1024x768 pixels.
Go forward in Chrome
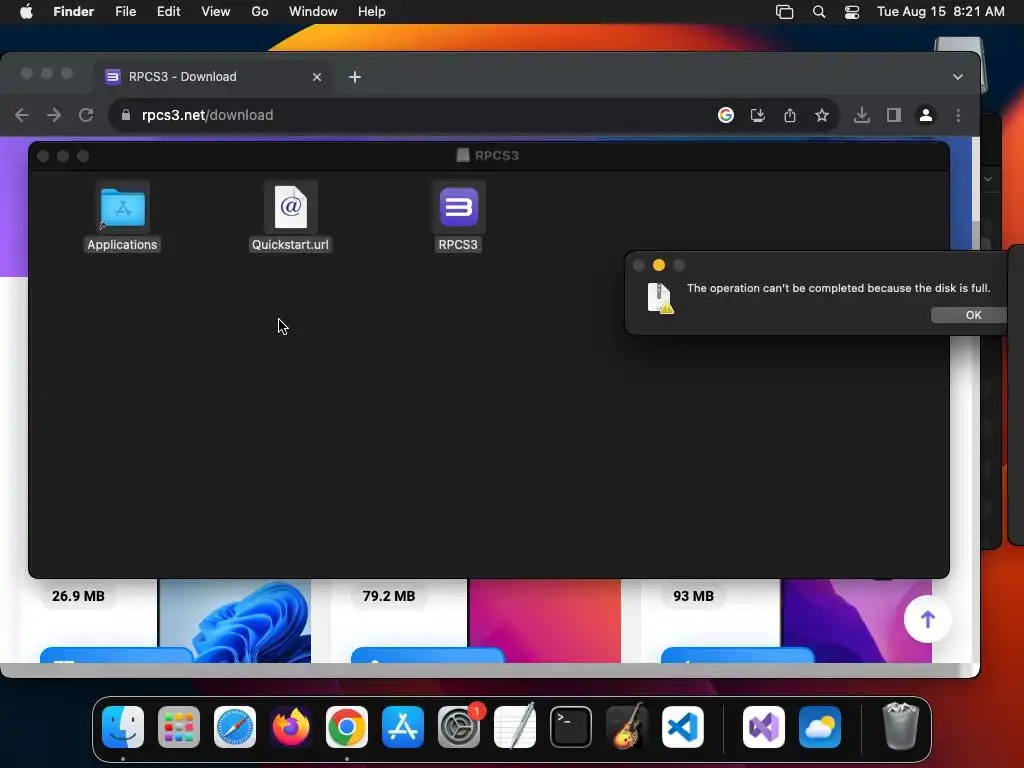point(54,115)
